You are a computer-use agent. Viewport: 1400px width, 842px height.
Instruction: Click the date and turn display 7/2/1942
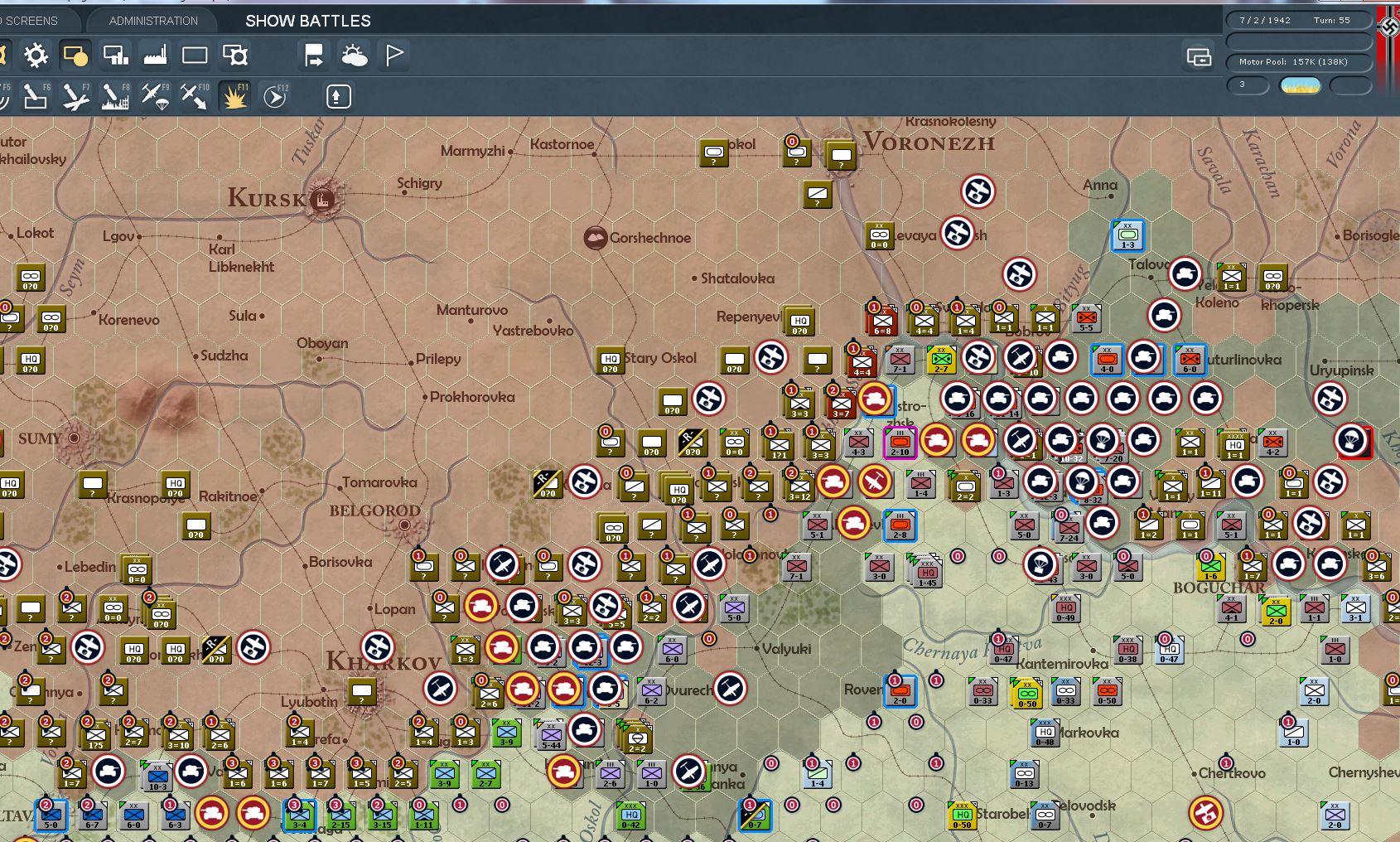(x=1297, y=20)
